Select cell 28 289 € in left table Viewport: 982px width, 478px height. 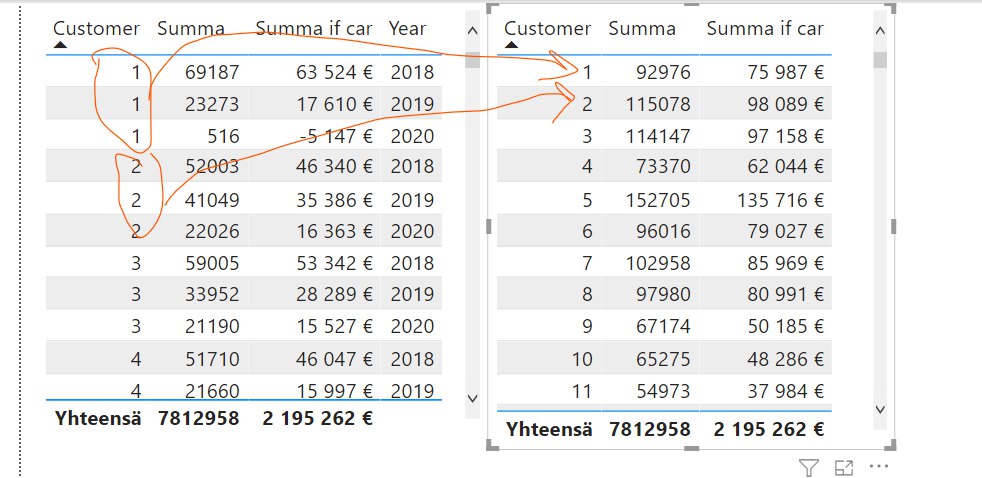[x=334, y=294]
